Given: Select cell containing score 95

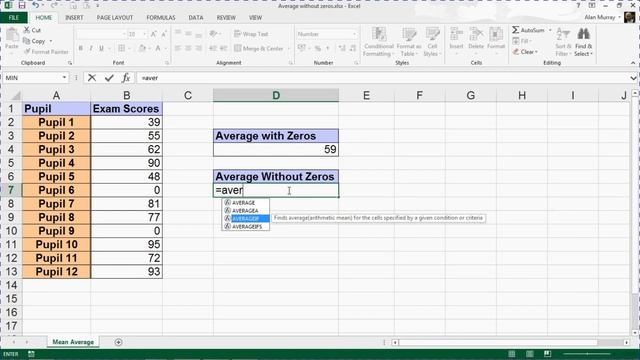Looking at the screenshot, I should [127, 244].
